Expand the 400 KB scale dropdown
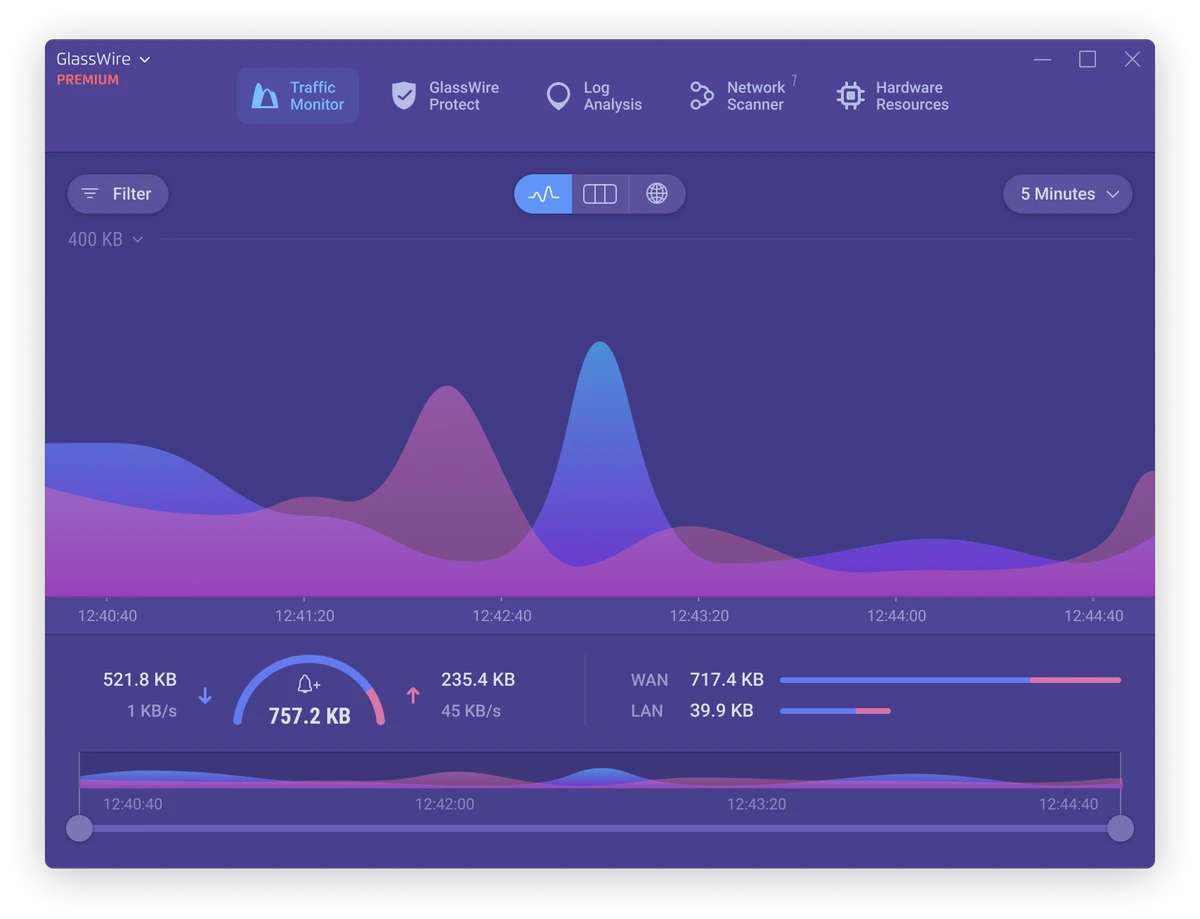The height and width of the screenshot is (919, 1200). (x=106, y=240)
